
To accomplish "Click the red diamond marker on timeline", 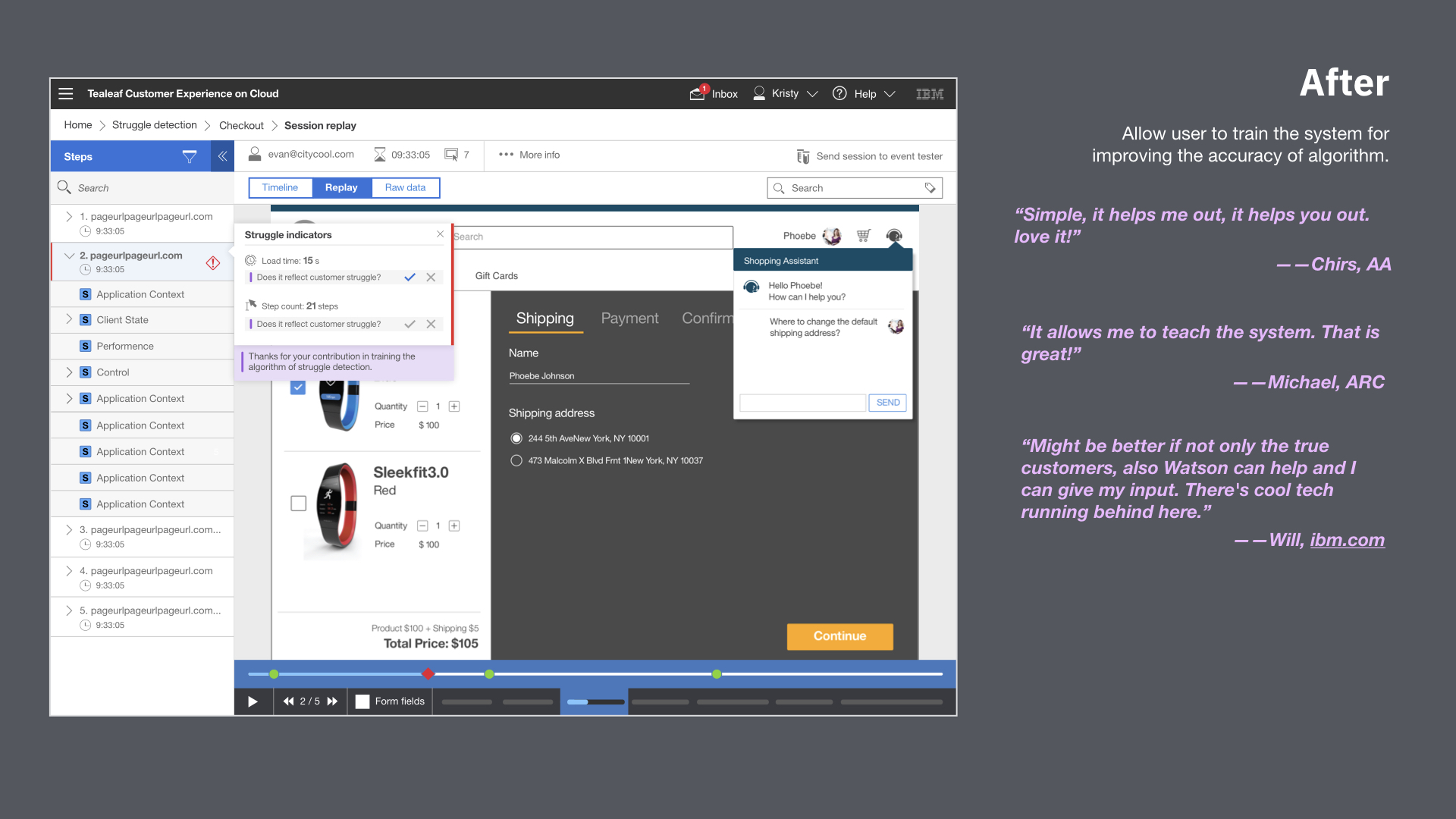I will pyautogui.click(x=428, y=673).
